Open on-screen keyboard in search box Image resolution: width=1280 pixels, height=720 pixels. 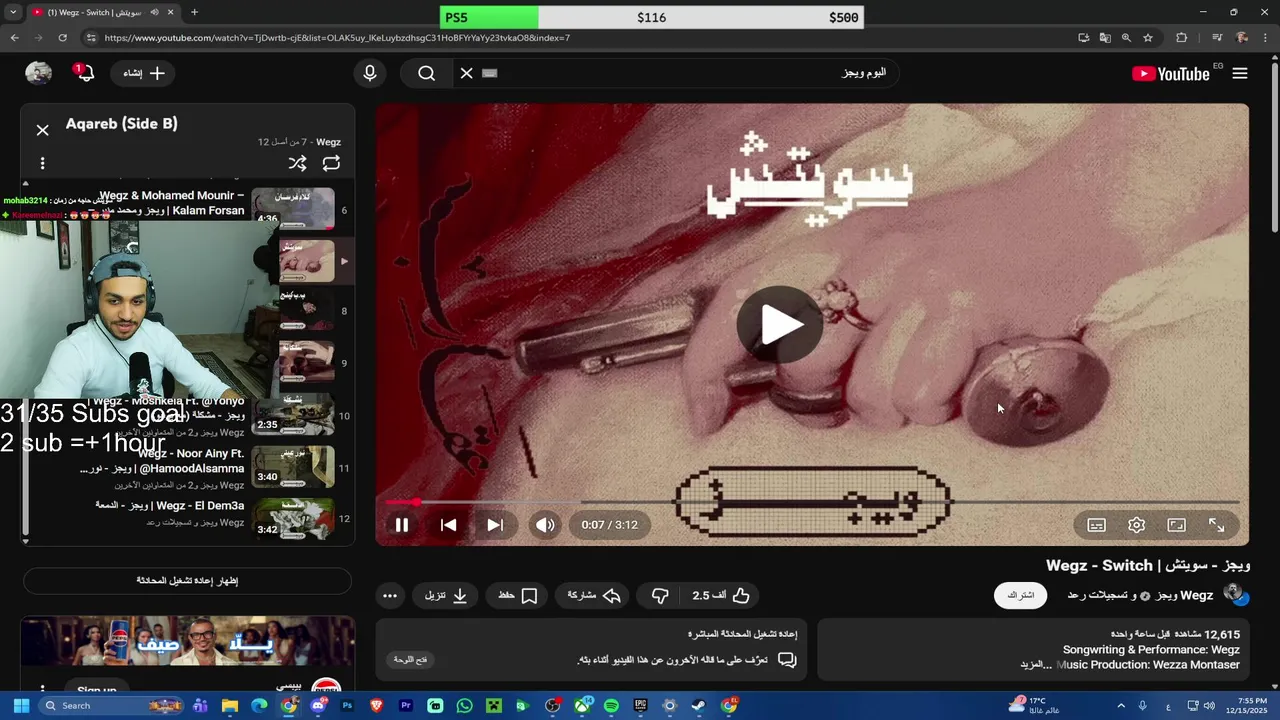489,73
